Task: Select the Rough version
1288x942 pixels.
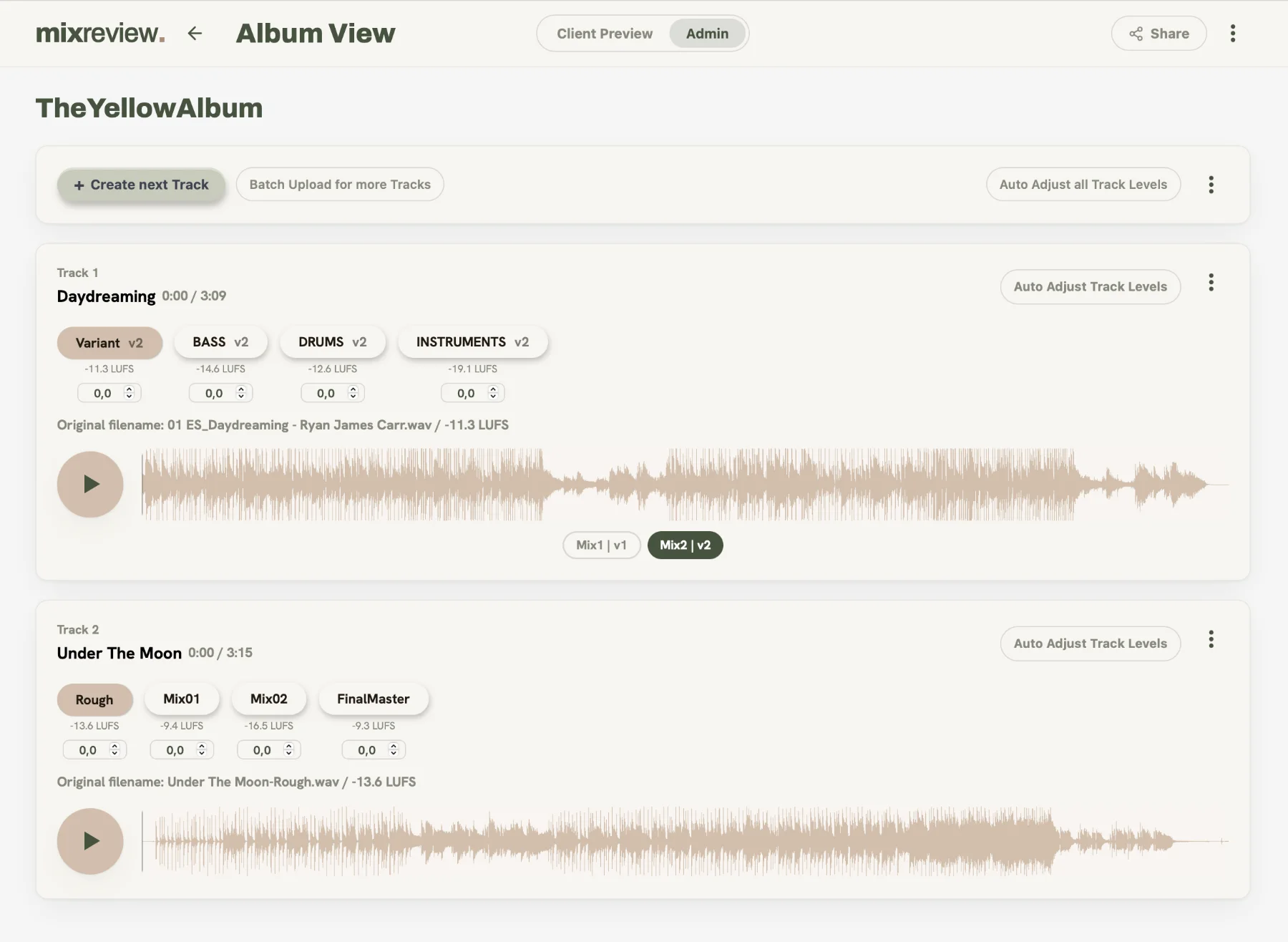Action: point(95,700)
